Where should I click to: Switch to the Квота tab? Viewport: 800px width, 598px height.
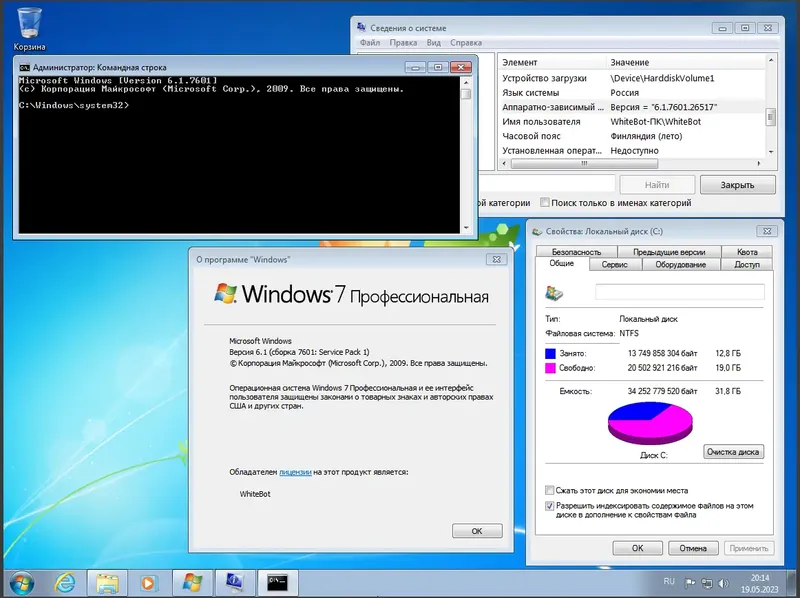click(x=747, y=252)
